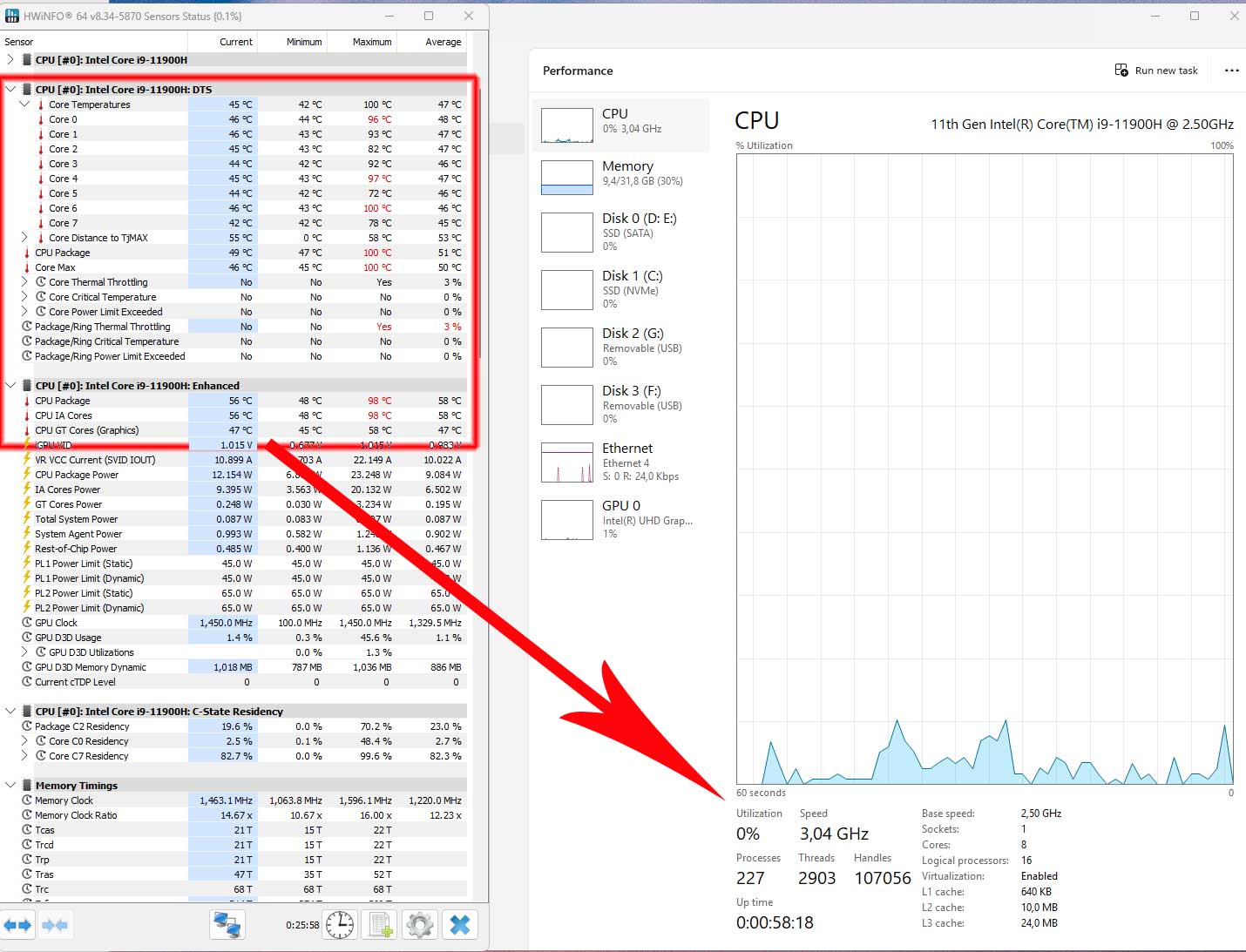The height and width of the screenshot is (952, 1246).
Task: Click the log file document icon
Action: click(x=381, y=925)
